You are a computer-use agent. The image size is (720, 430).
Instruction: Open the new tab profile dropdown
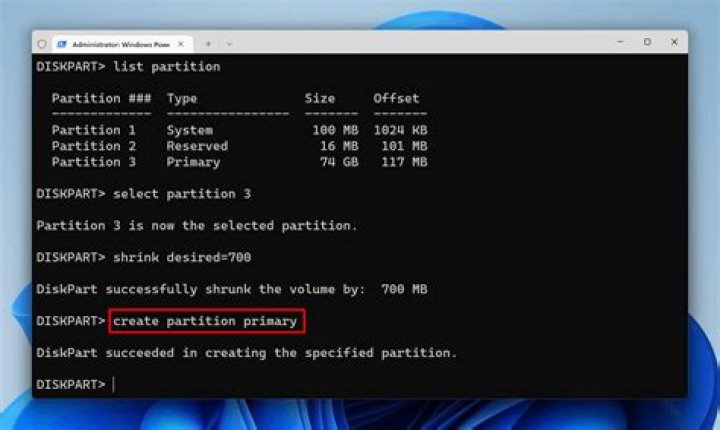pos(229,44)
